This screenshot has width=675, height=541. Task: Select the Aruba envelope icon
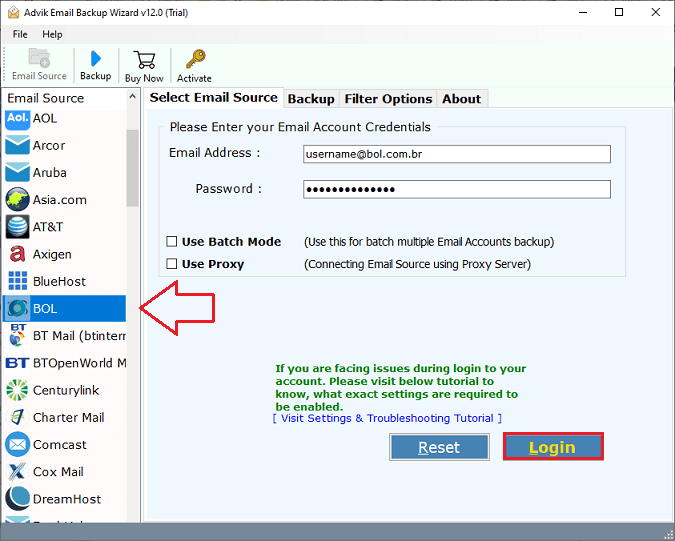tap(17, 173)
